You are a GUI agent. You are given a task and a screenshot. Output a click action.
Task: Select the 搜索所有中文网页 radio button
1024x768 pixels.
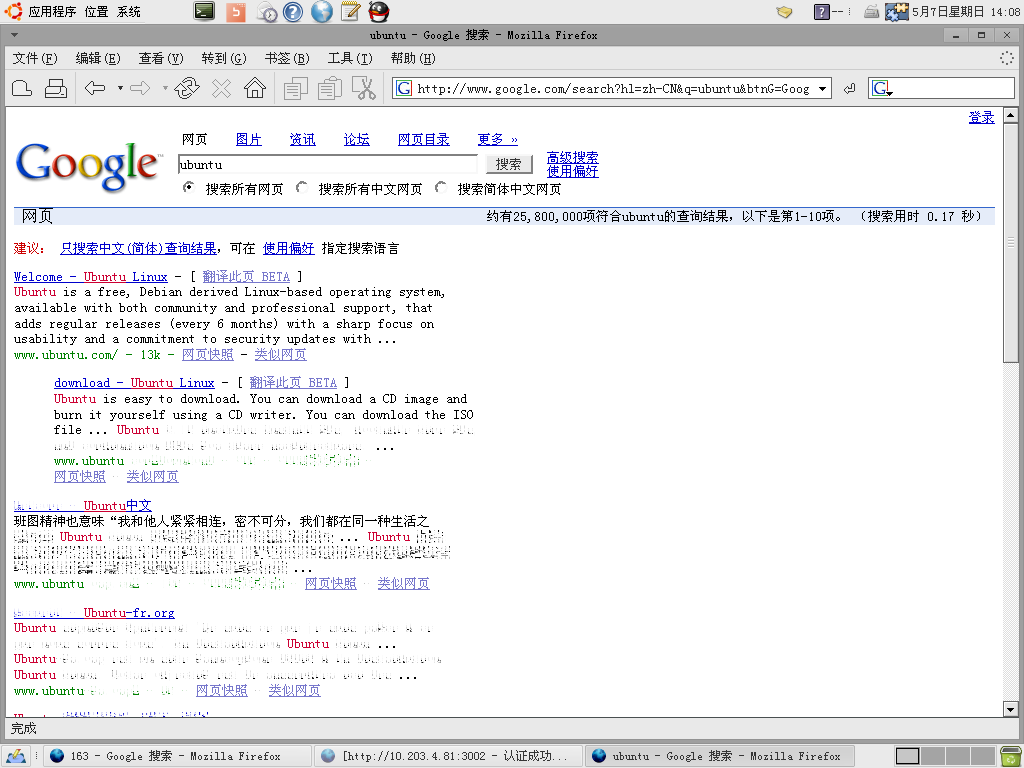[x=302, y=188]
